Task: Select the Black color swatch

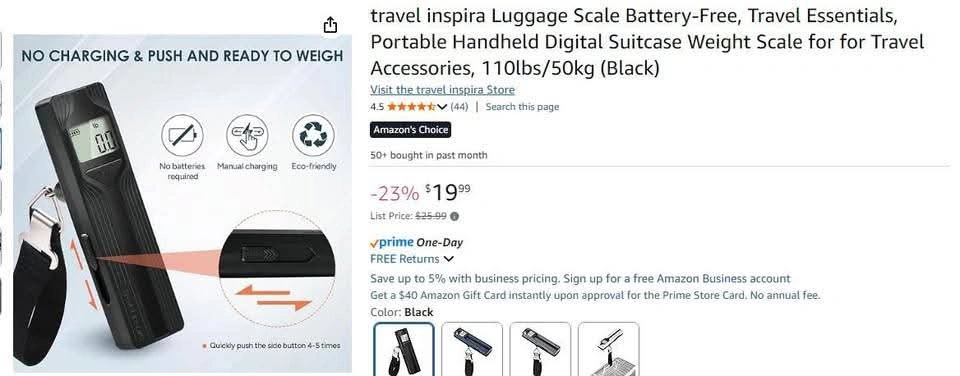Action: (404, 349)
